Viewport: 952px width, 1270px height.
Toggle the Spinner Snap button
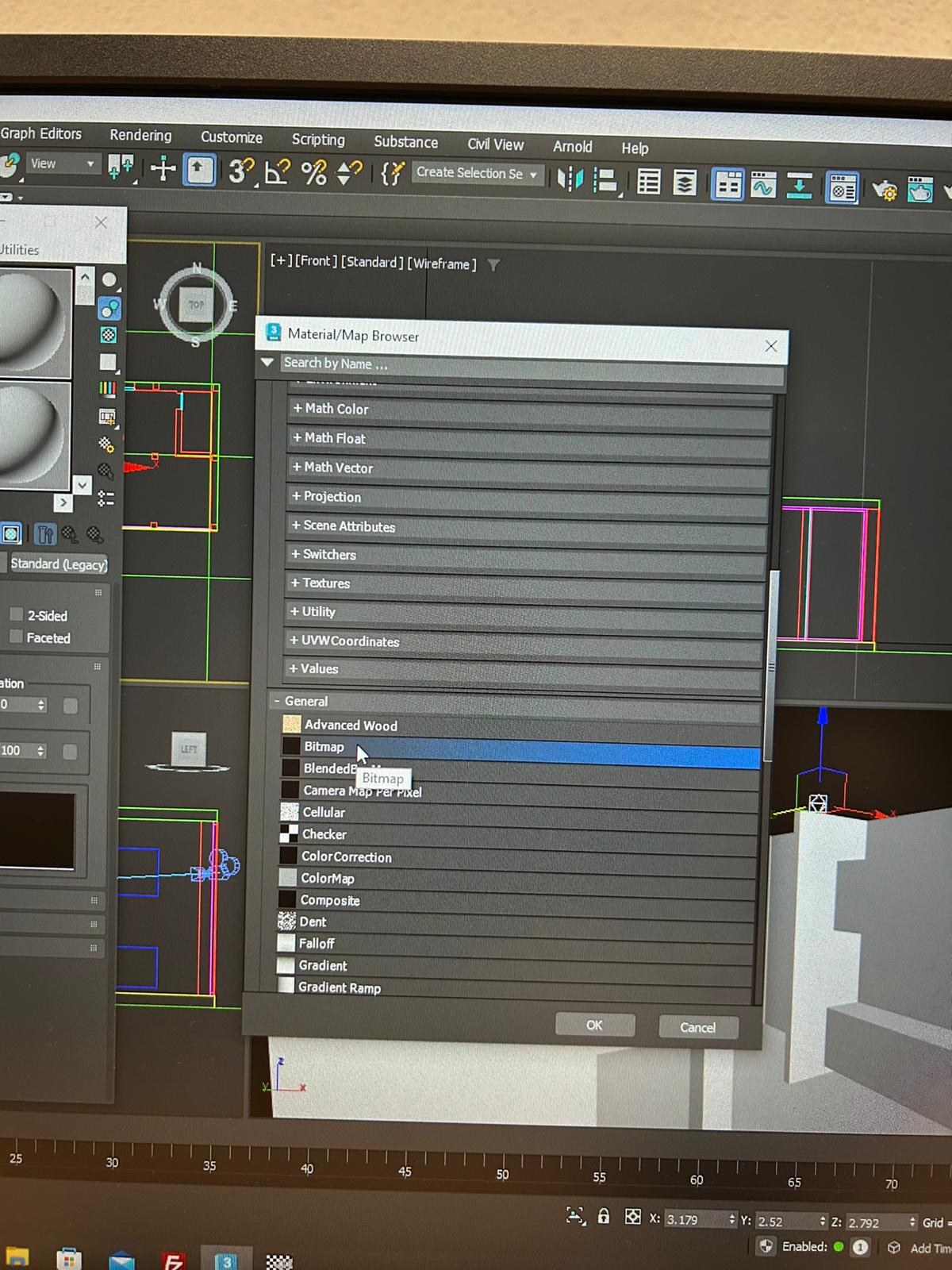pos(349,173)
